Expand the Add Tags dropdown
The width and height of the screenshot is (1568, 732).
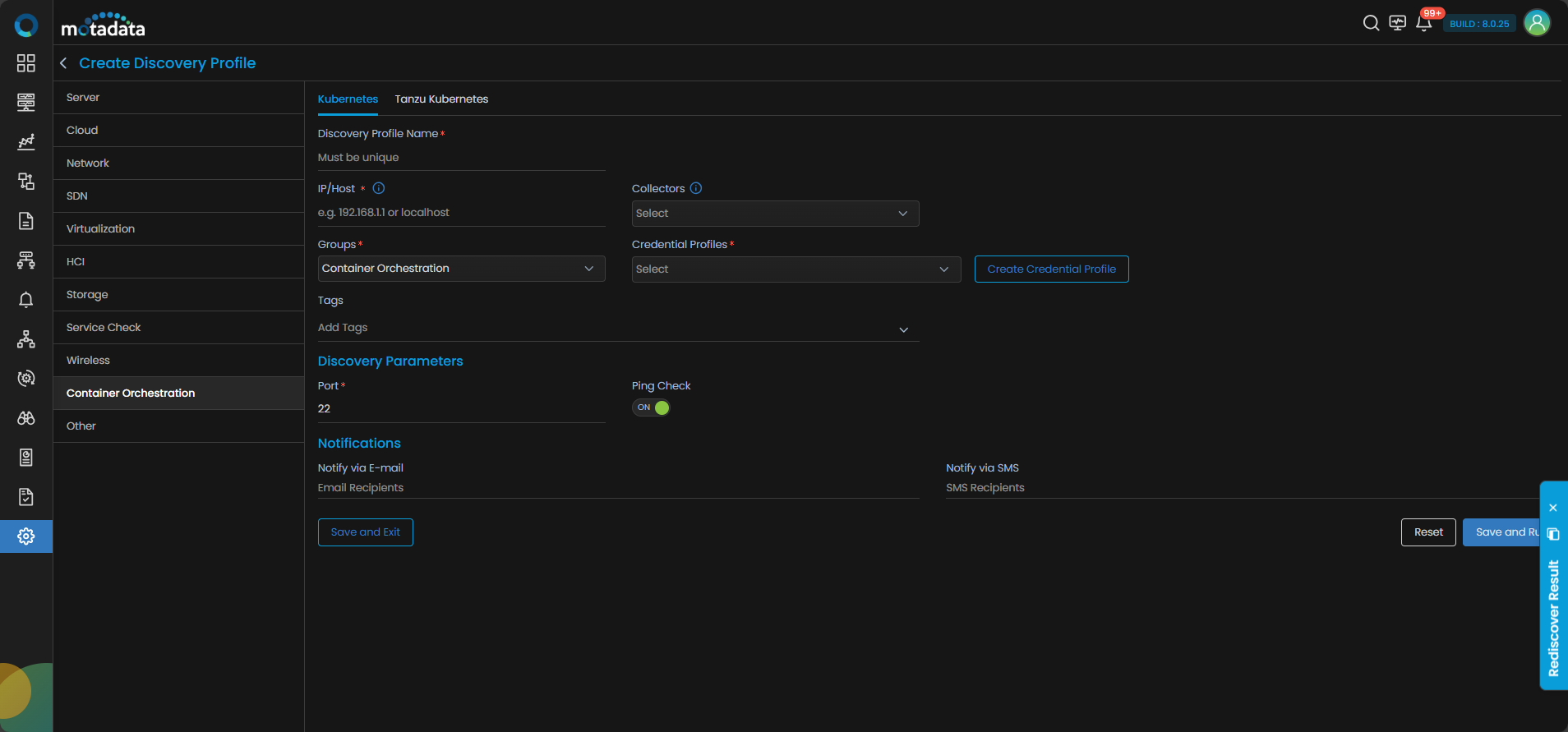click(903, 329)
